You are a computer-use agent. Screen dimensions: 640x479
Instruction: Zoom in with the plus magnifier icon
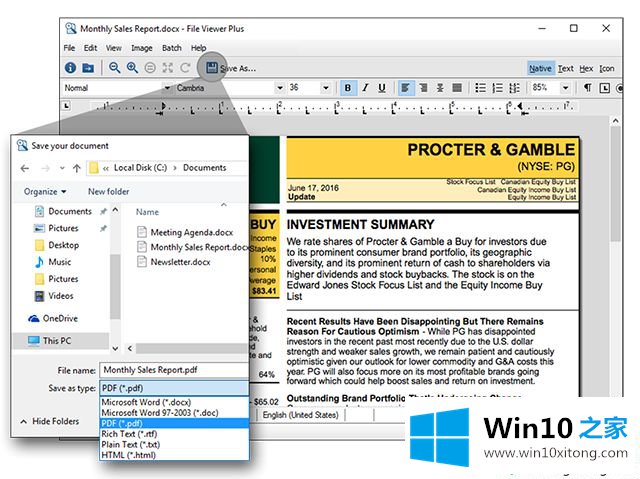132,68
